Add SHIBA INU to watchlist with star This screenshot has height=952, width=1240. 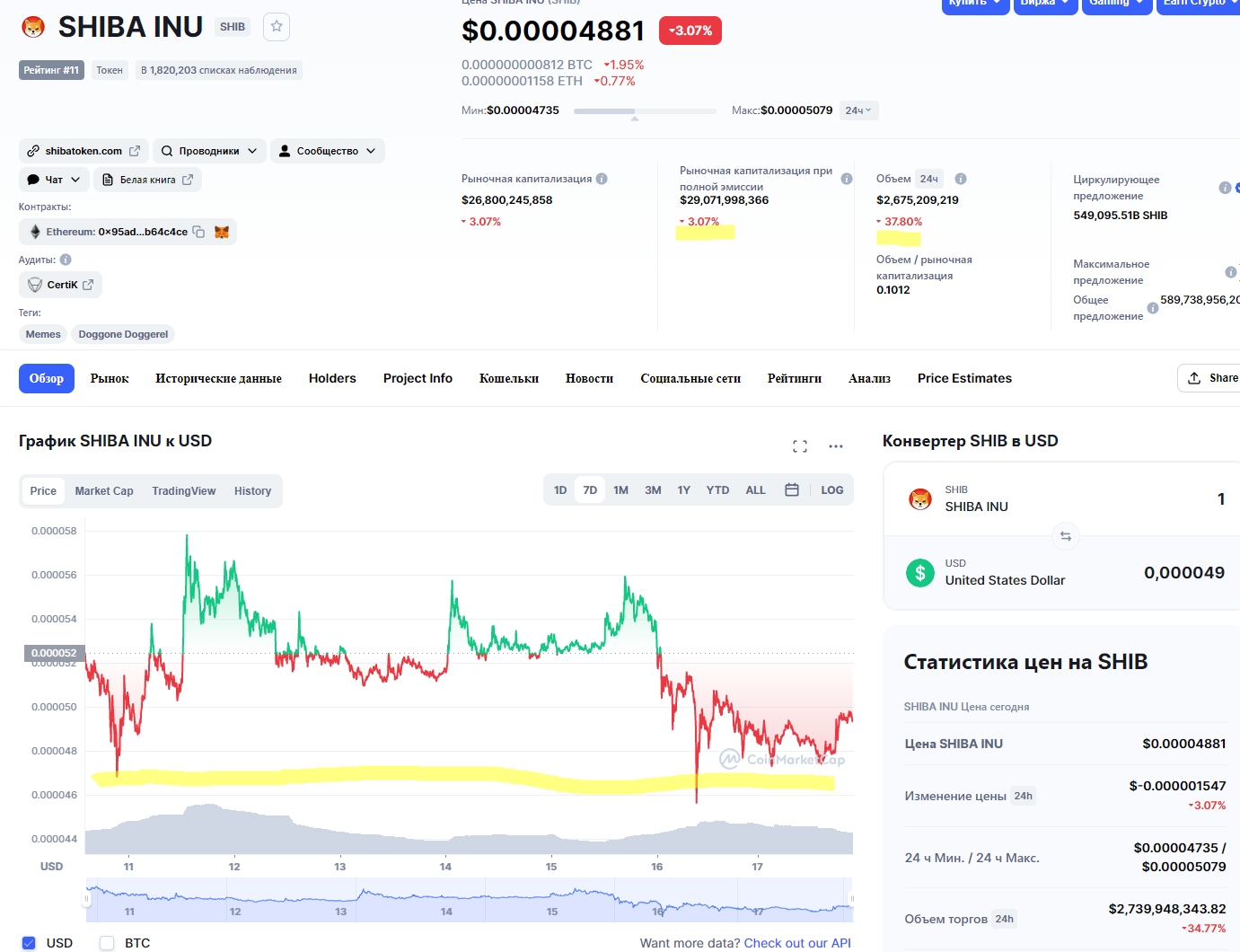coord(277,27)
